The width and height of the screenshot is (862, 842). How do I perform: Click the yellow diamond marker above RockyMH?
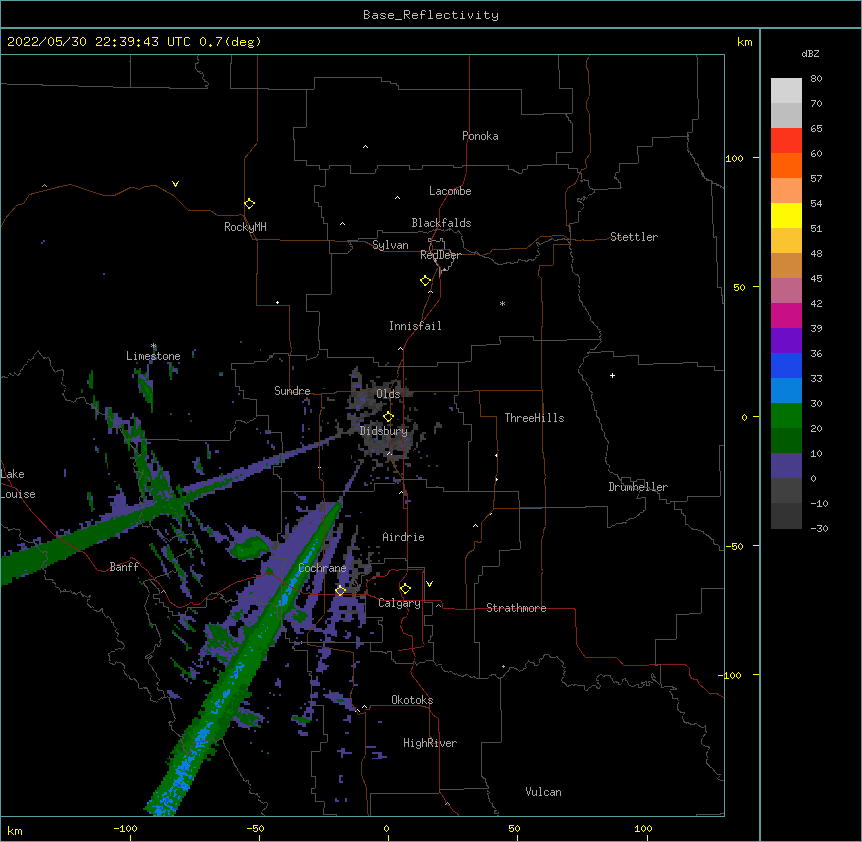coord(249,204)
